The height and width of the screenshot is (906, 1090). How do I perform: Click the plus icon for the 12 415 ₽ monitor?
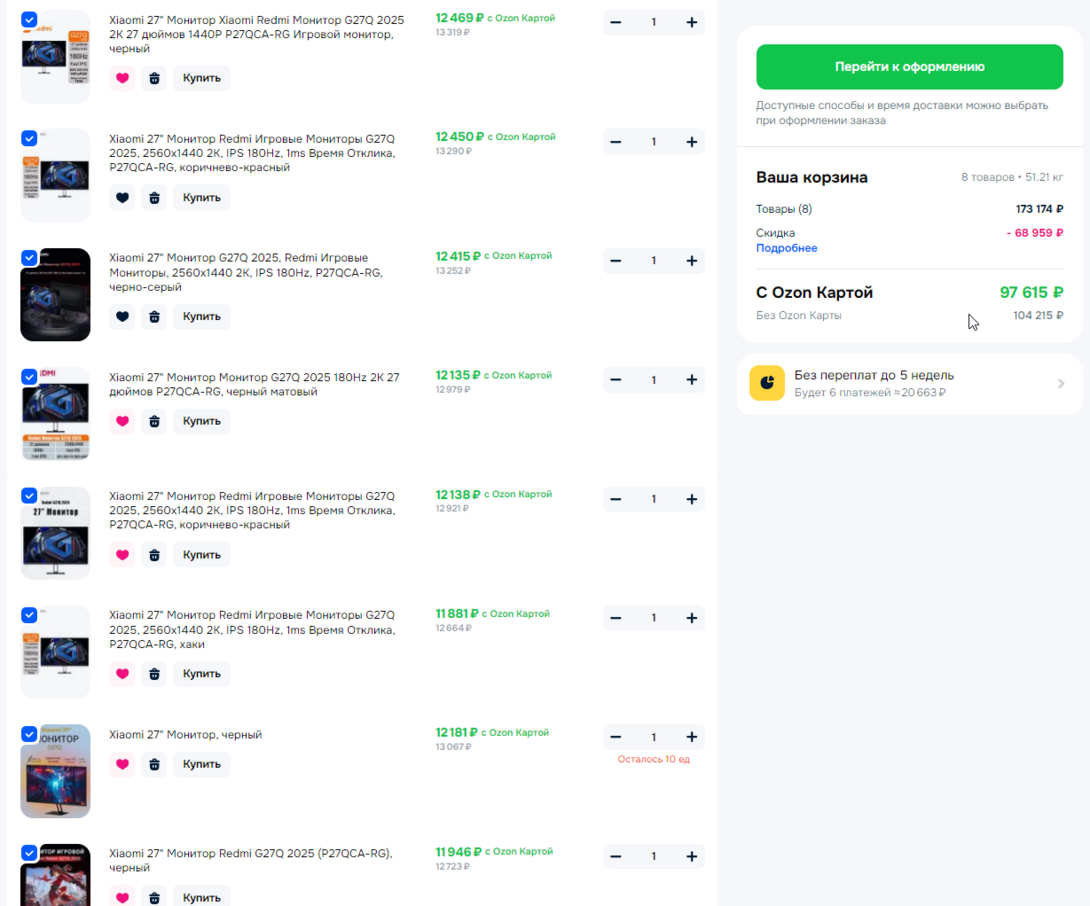click(691, 261)
